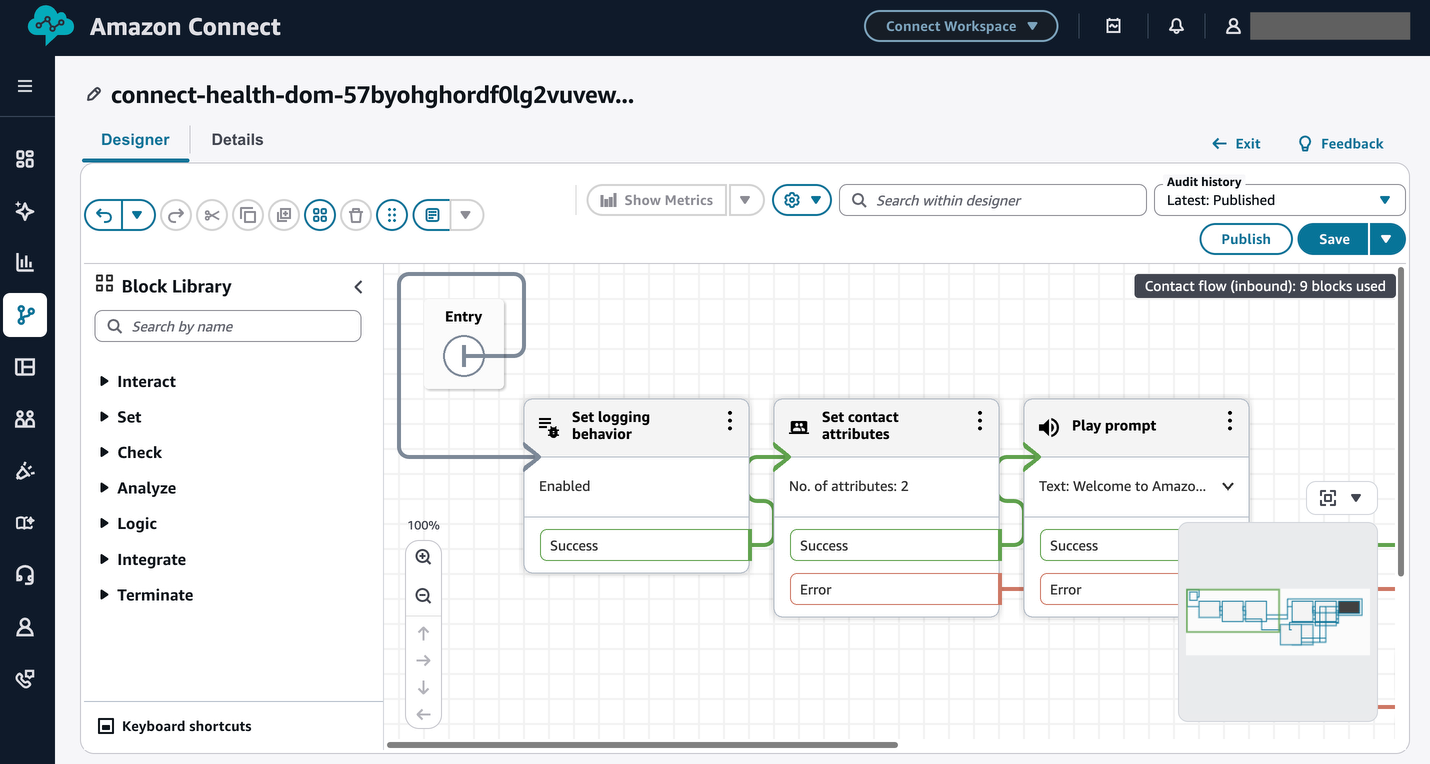The height and width of the screenshot is (764, 1430).
Task: Open the Audit history dropdown
Action: click(x=1280, y=200)
